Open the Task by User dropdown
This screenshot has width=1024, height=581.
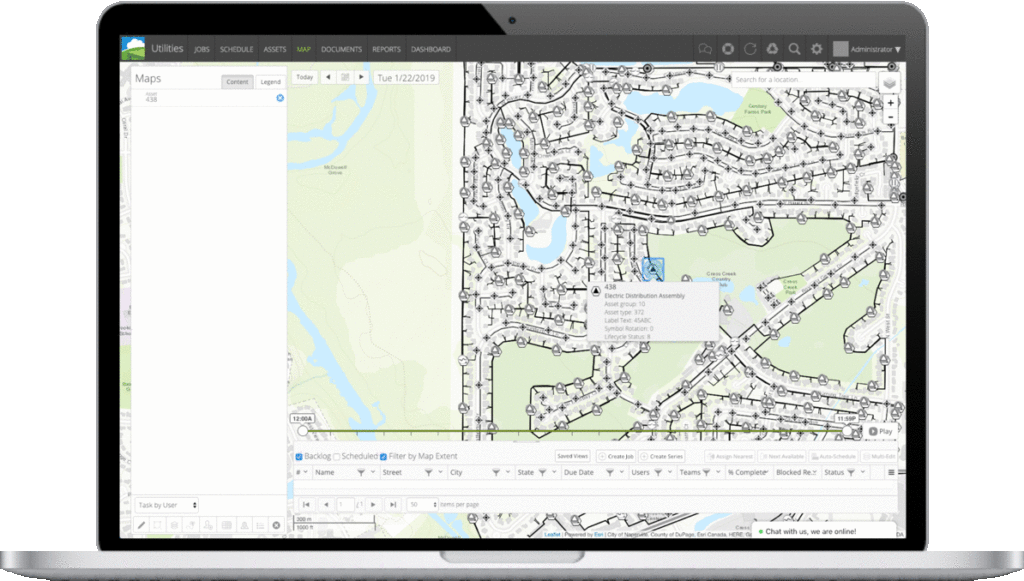[x=167, y=505]
